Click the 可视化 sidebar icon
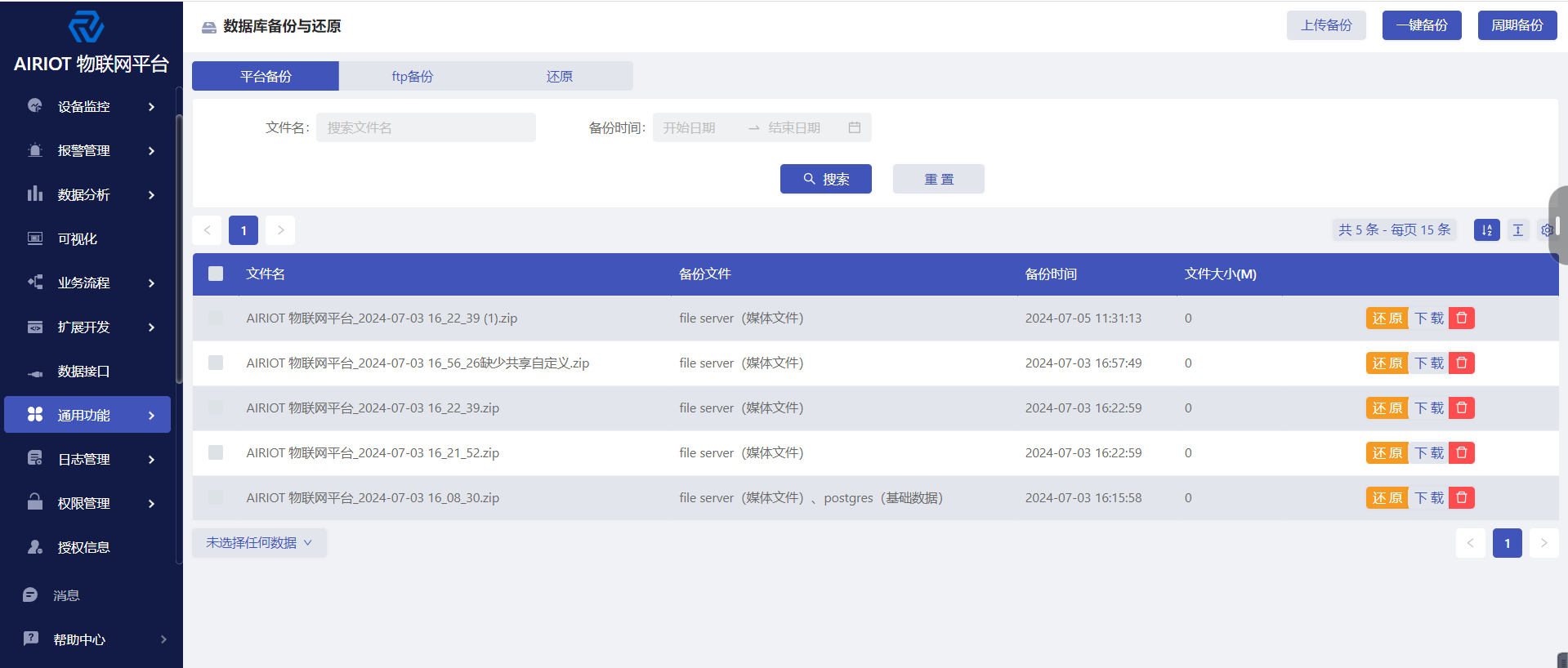Screen dimensions: 1568x668 click(x=35, y=238)
